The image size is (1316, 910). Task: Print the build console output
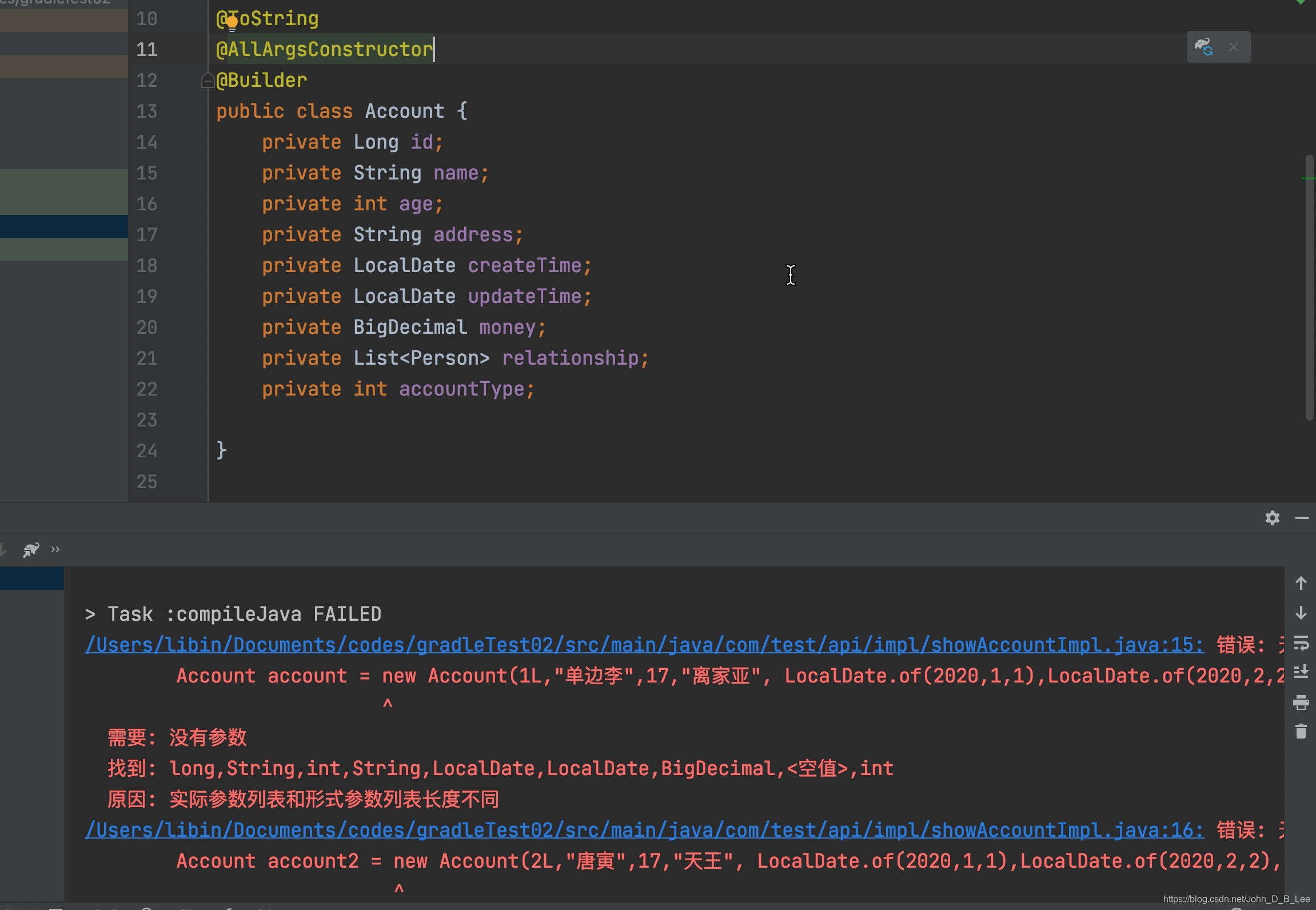pos(1301,702)
